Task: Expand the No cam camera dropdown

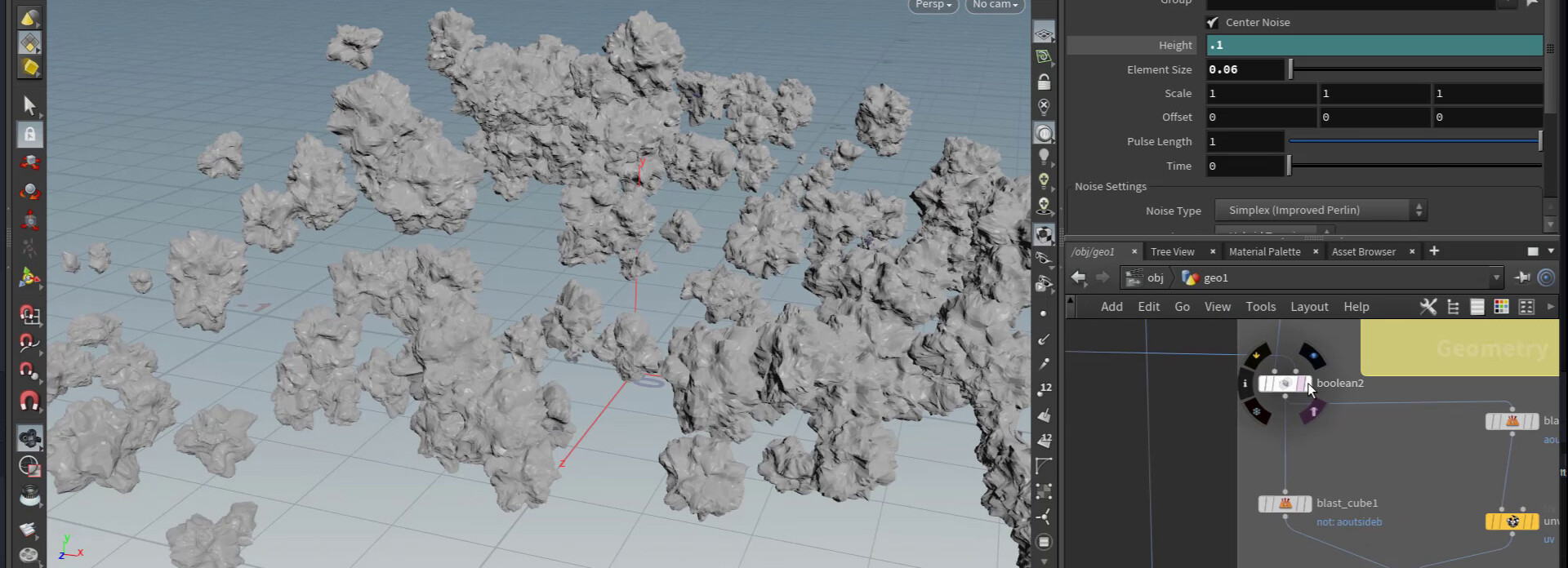Action: coord(995,5)
